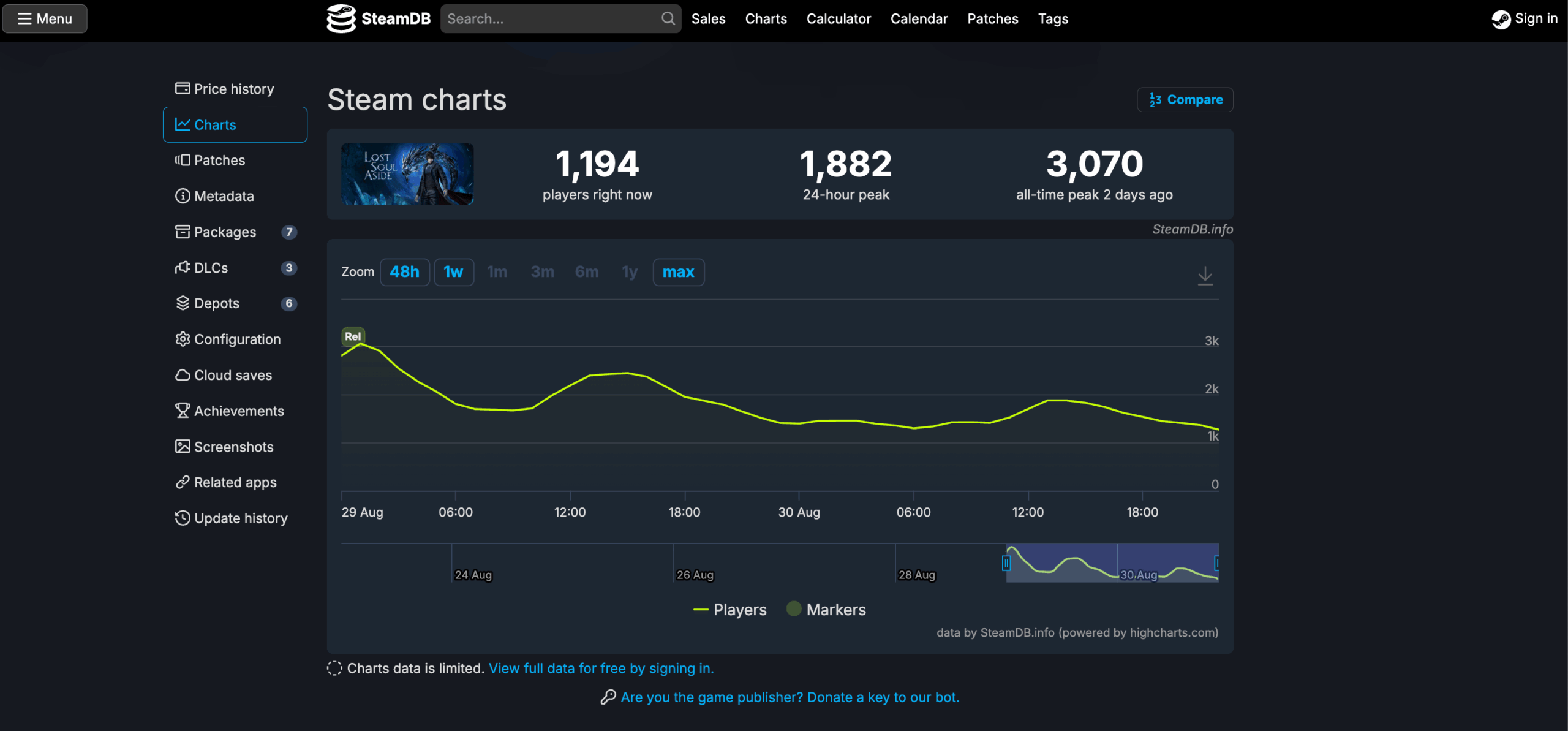The height and width of the screenshot is (731, 1568).
Task: Open the Charts top navigation item
Action: [x=766, y=18]
